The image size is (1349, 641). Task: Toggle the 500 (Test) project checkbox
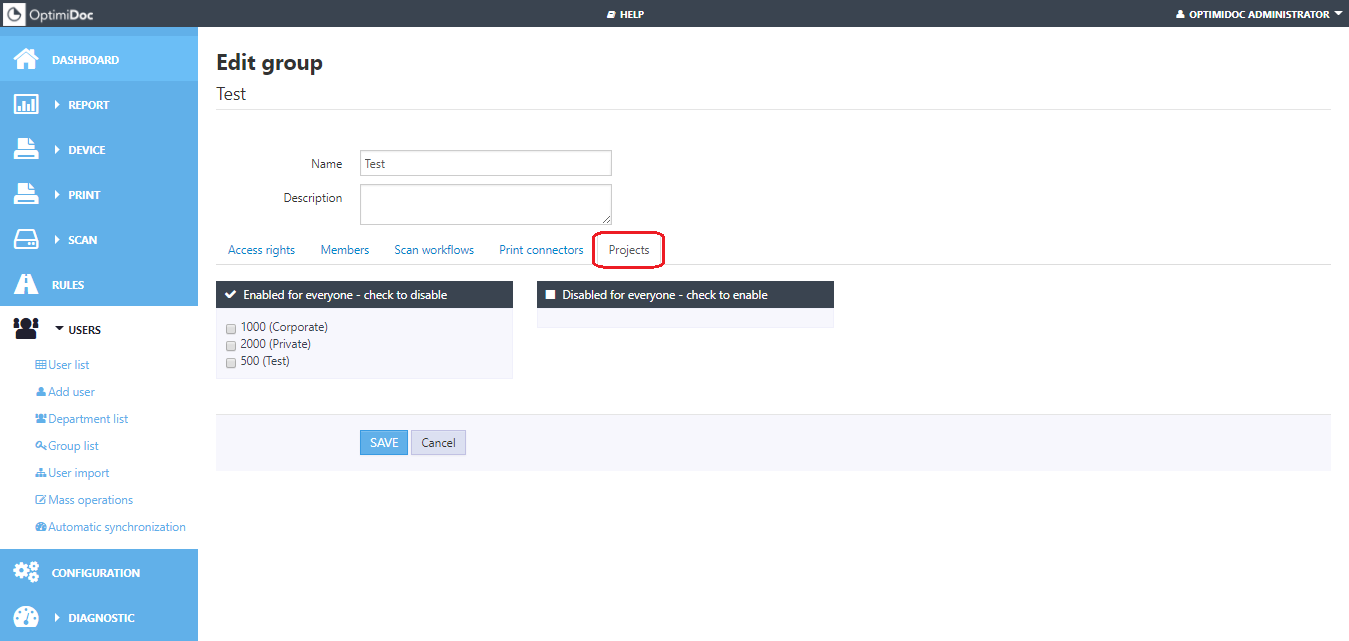[231, 362]
